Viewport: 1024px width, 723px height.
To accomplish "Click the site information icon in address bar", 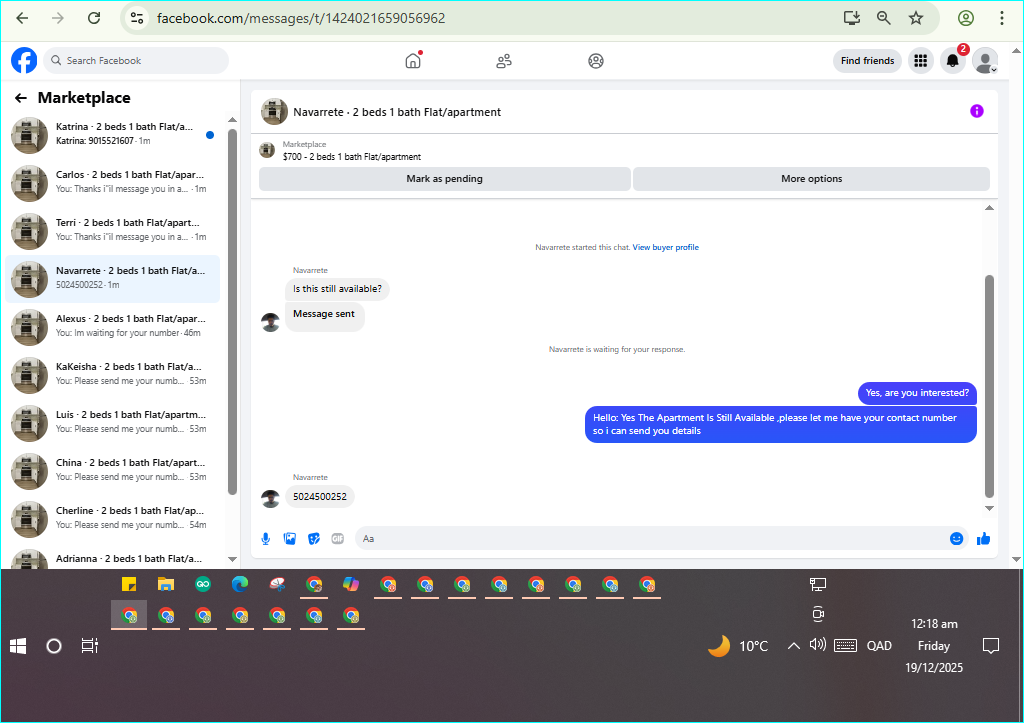I will tap(136, 18).
